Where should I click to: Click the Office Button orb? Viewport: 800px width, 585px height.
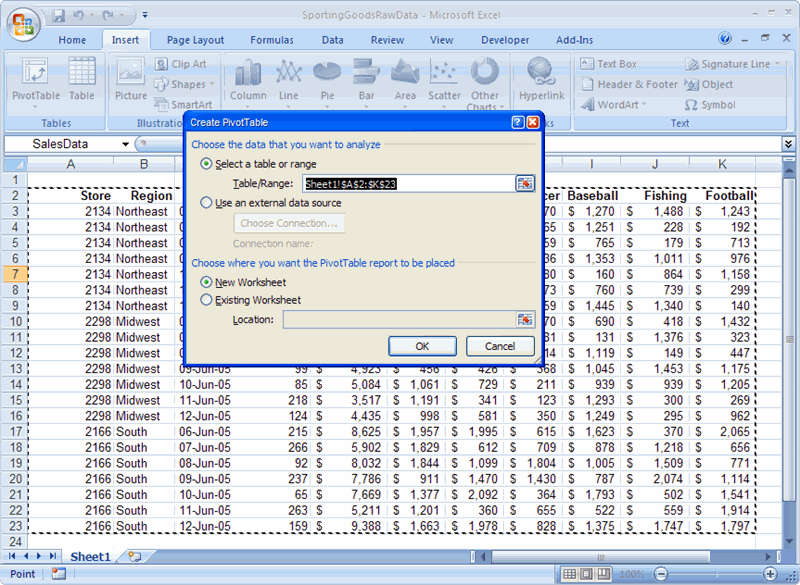tap(23, 24)
